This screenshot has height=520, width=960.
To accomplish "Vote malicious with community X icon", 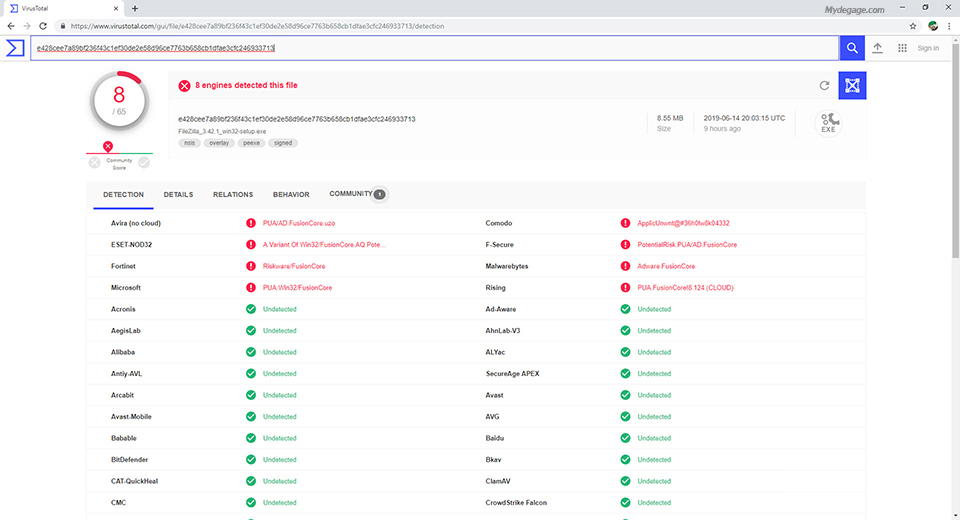I will coord(94,162).
